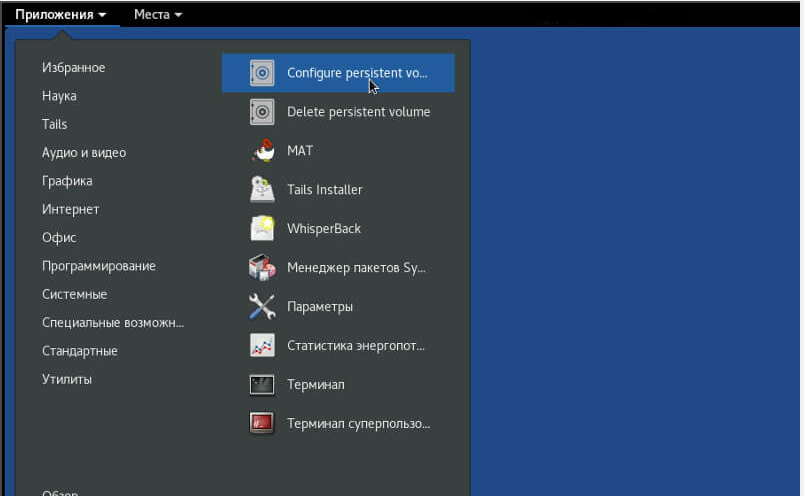Select the Графика category

[x=67, y=181]
